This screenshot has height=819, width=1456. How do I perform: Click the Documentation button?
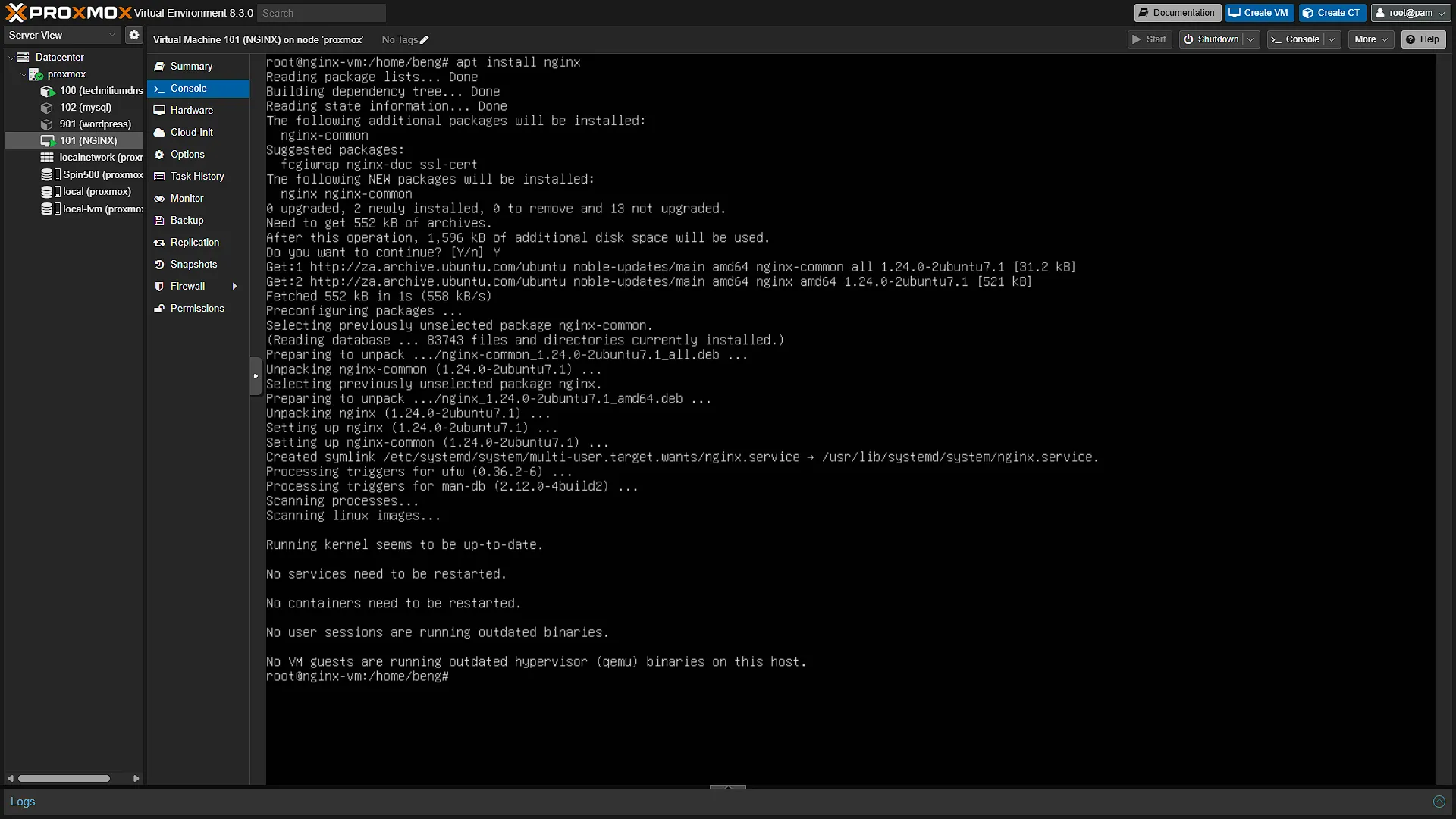(x=1178, y=13)
